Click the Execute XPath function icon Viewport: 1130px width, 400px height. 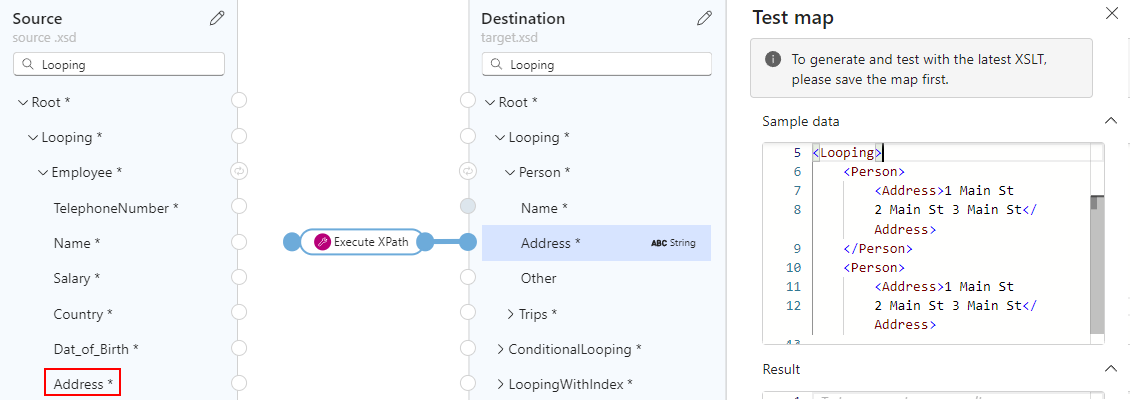[x=322, y=242]
